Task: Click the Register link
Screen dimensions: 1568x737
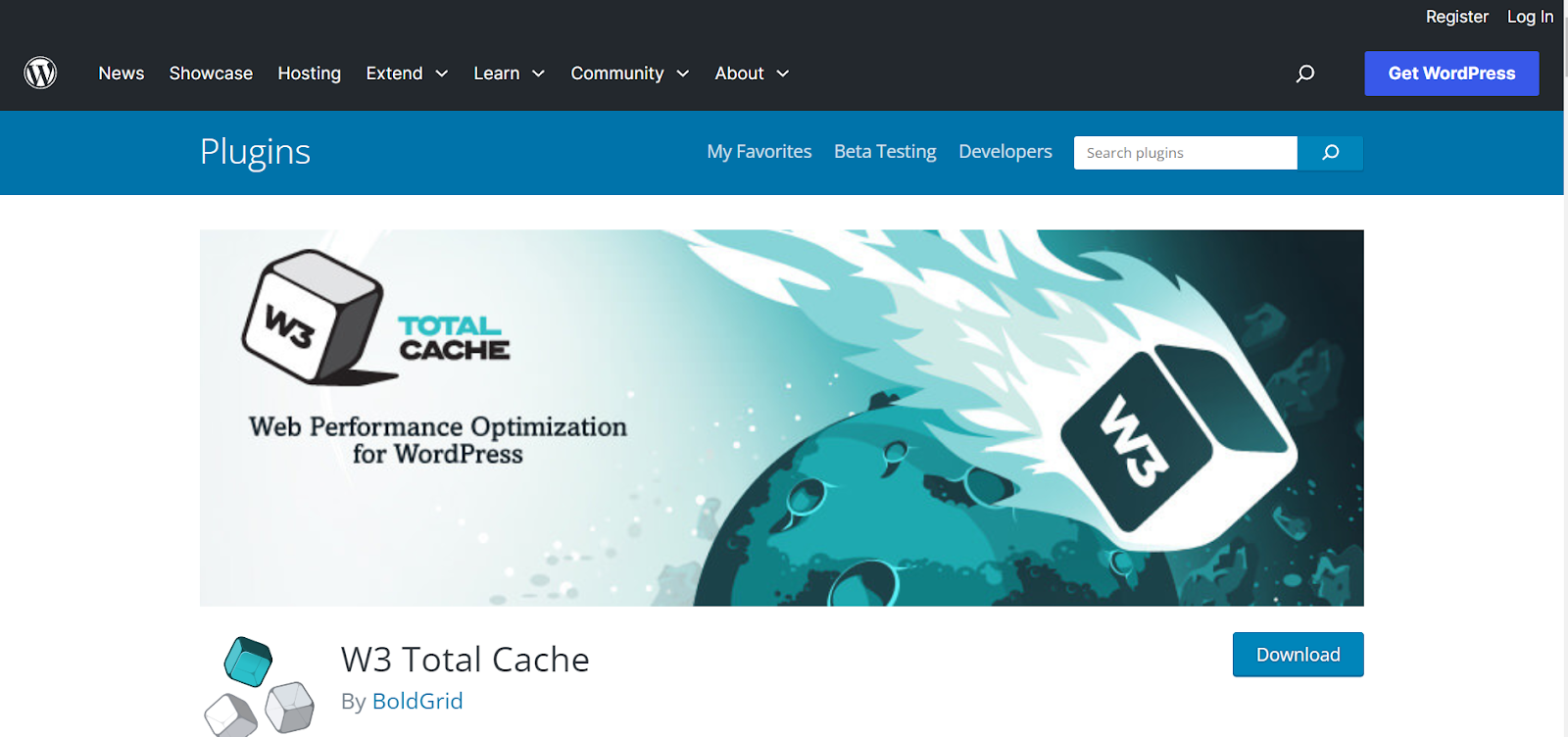Action: coord(1456,17)
